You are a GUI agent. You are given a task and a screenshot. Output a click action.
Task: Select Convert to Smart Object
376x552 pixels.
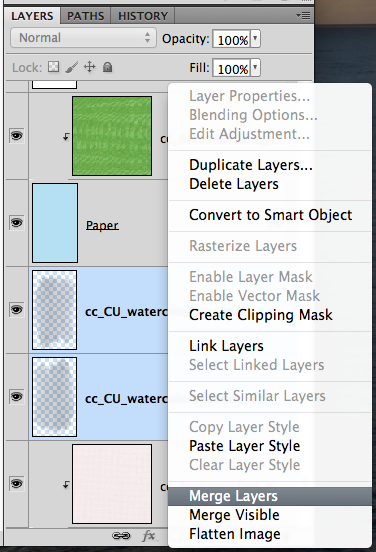tap(270, 215)
